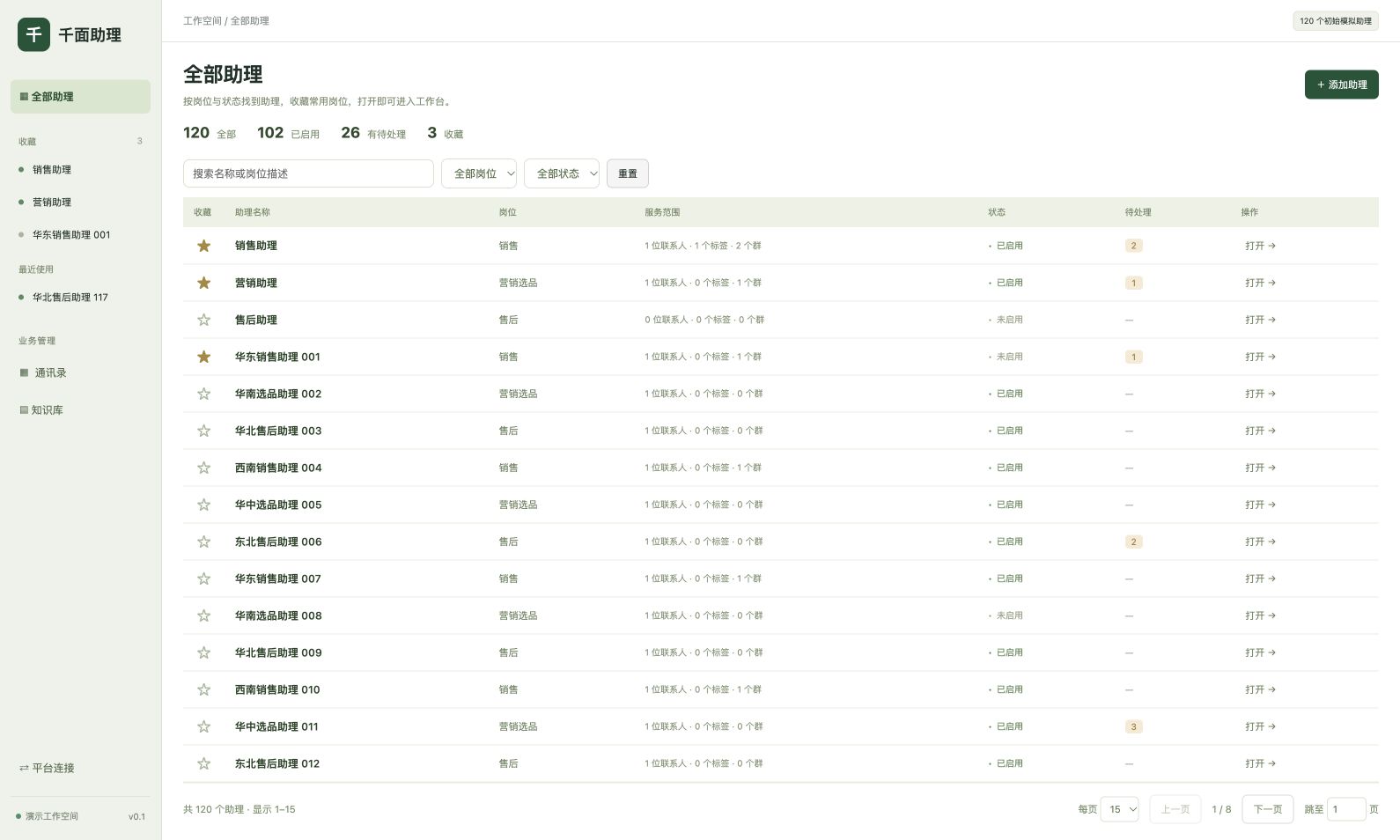Screen dimensions: 1400x840
Task: Click the 千面助理 logo icon
Action: 33,34
